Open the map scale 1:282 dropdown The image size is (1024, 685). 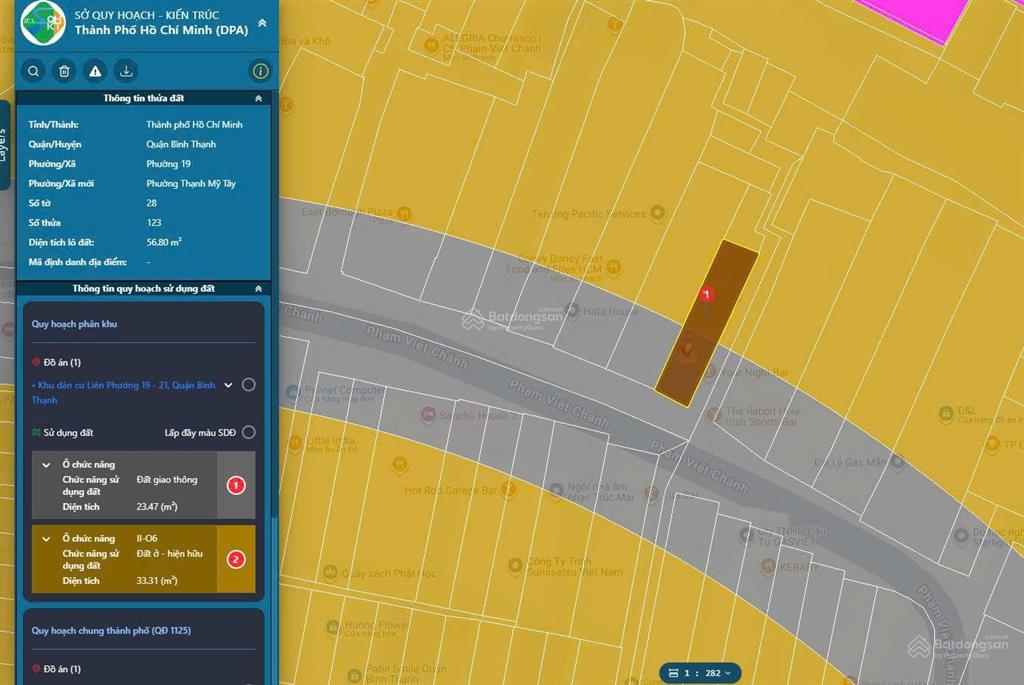coord(700,673)
